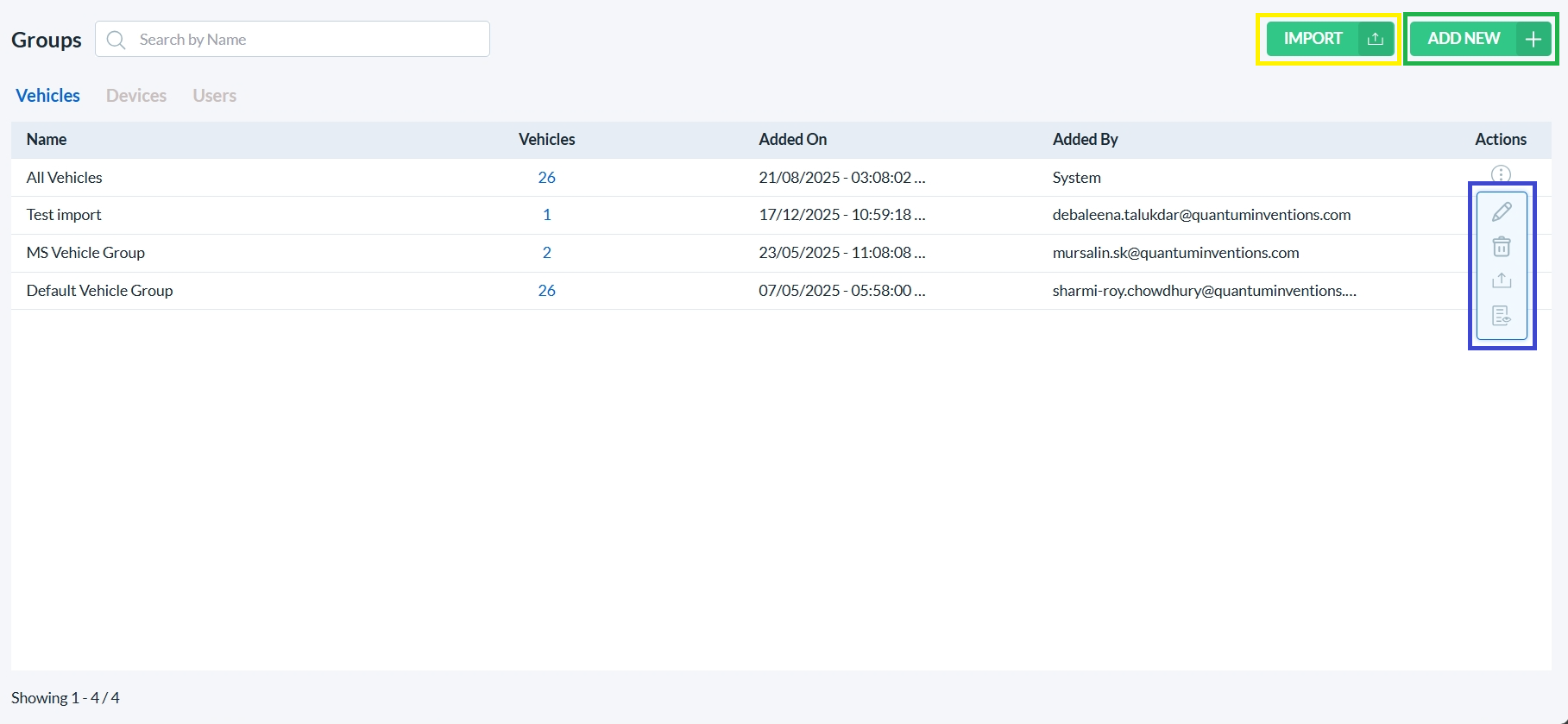Click the trash delete icon in actions popup
The height and width of the screenshot is (724, 1568).
point(1502,247)
